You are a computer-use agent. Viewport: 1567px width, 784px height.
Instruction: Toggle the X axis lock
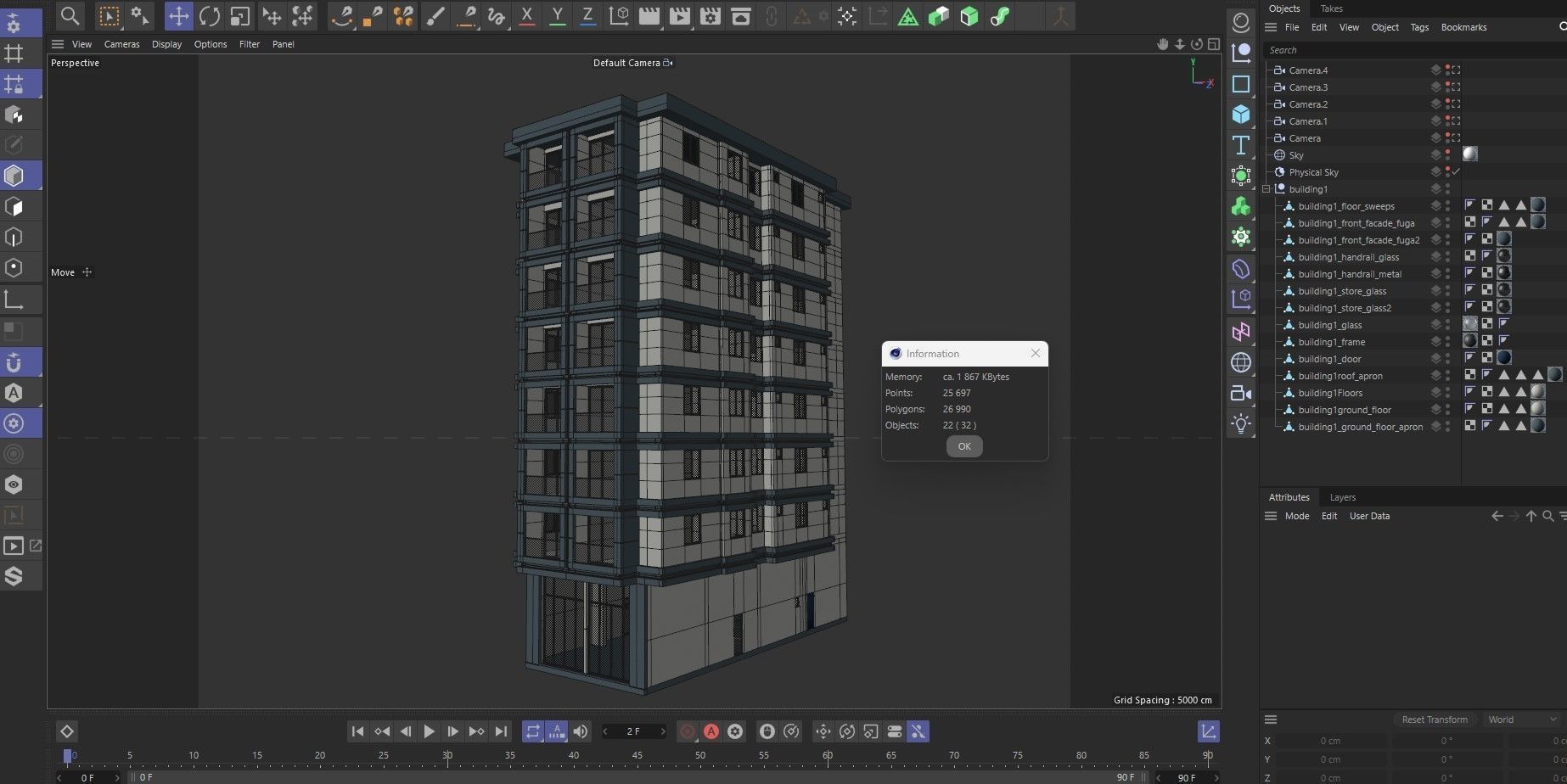[x=526, y=16]
